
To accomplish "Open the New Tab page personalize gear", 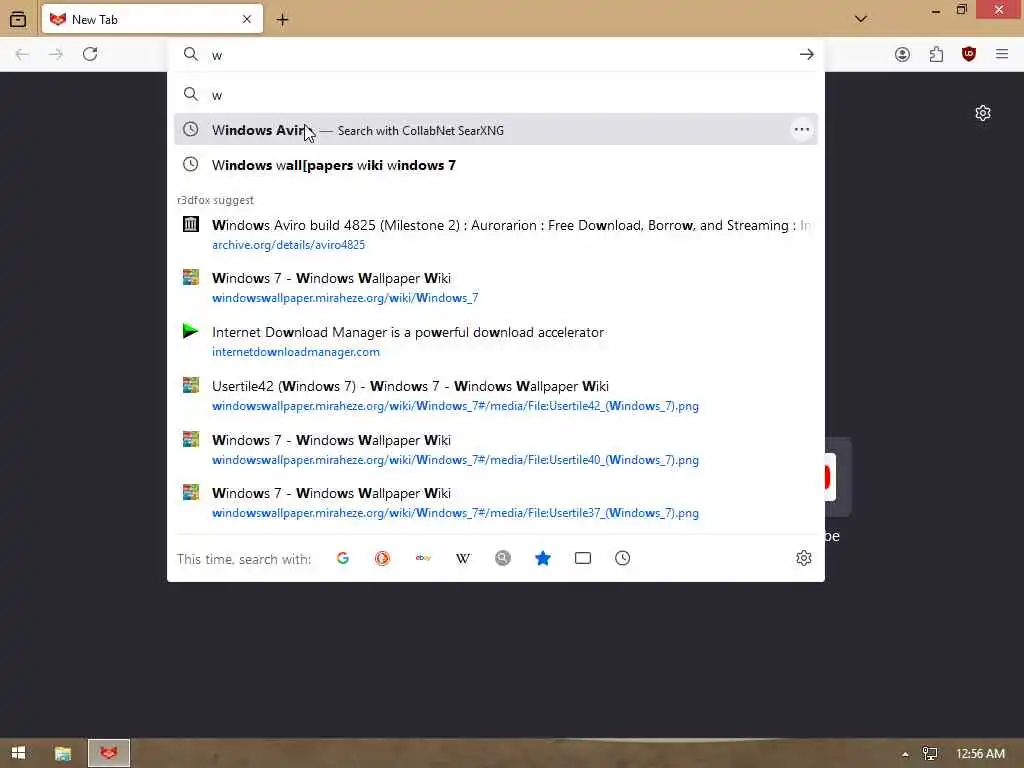I will tap(983, 113).
